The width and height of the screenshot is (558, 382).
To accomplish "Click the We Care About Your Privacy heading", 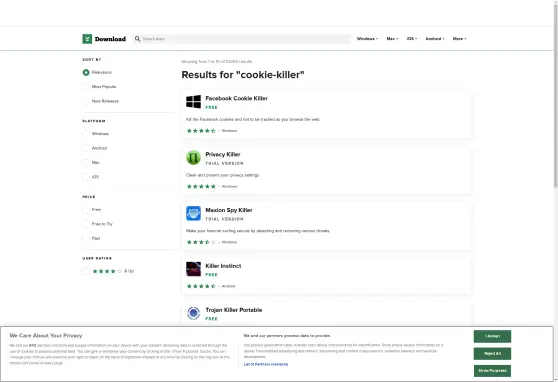I will point(46,336).
